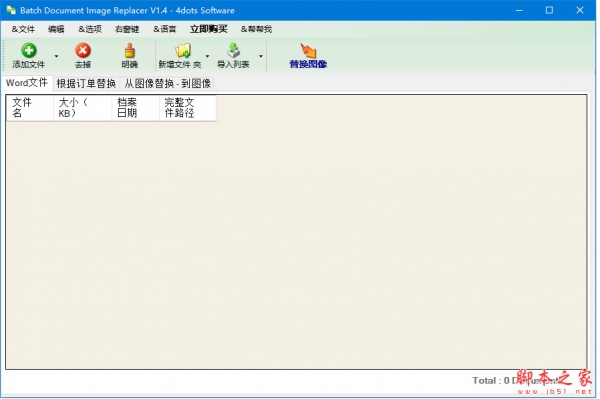This screenshot has height=399, width=600.
Task: Sort by the 文件名 column header
Action: click(x=30, y=108)
